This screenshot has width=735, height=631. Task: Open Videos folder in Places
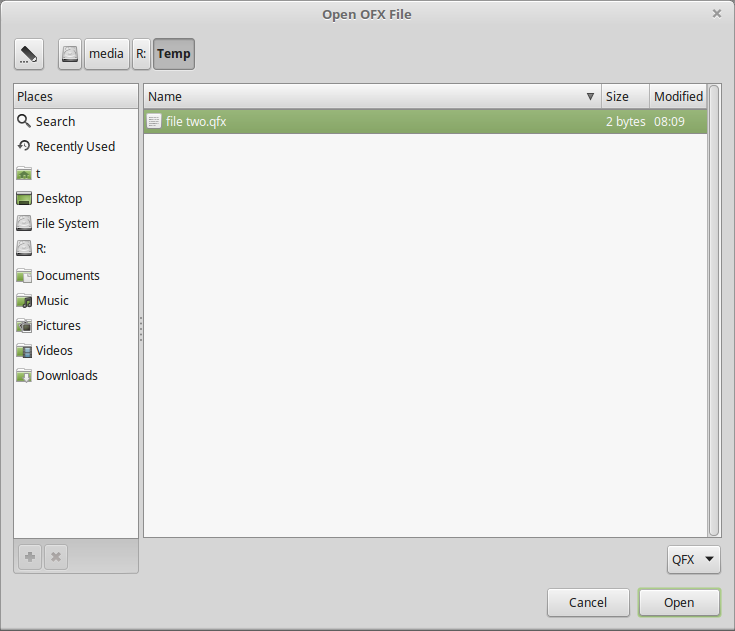click(76, 351)
